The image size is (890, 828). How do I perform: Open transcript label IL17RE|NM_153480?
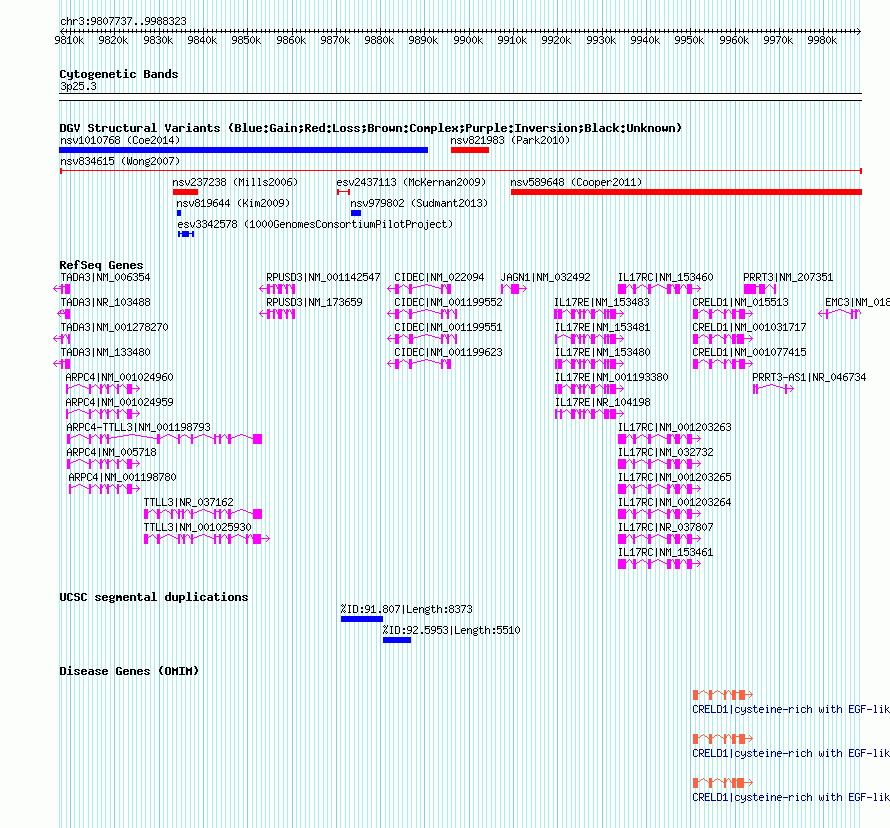point(602,352)
